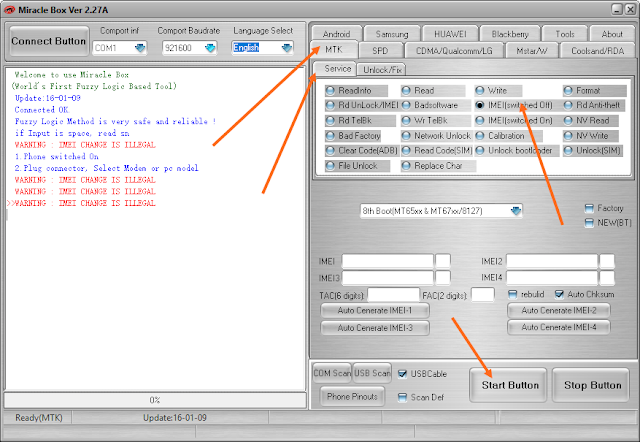
Task: Focus the IMEI input field
Action: [x=388, y=261]
